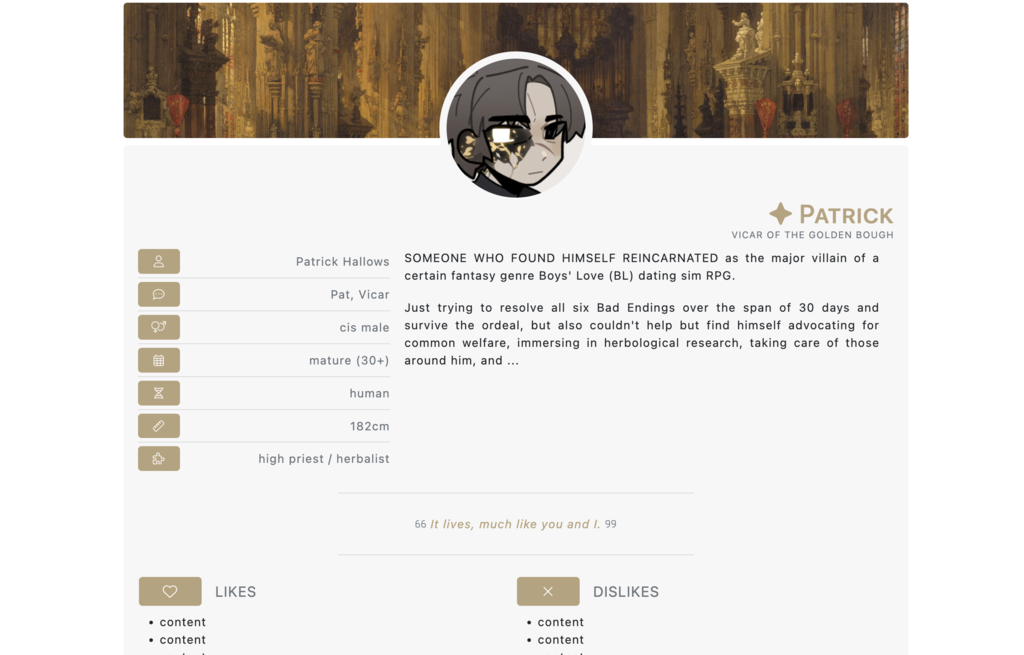Click the gender symbols icon
1024x655 pixels.
click(x=159, y=327)
